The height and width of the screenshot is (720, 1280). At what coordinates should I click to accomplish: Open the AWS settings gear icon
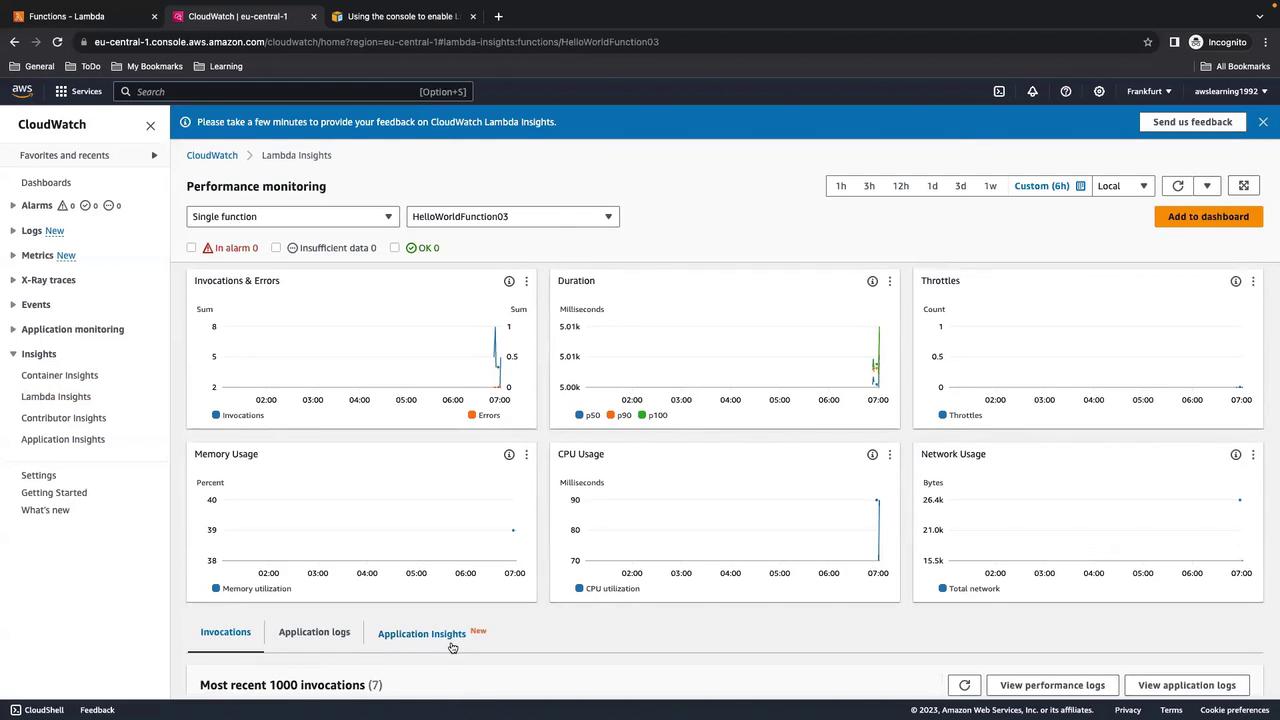pos(1099,91)
